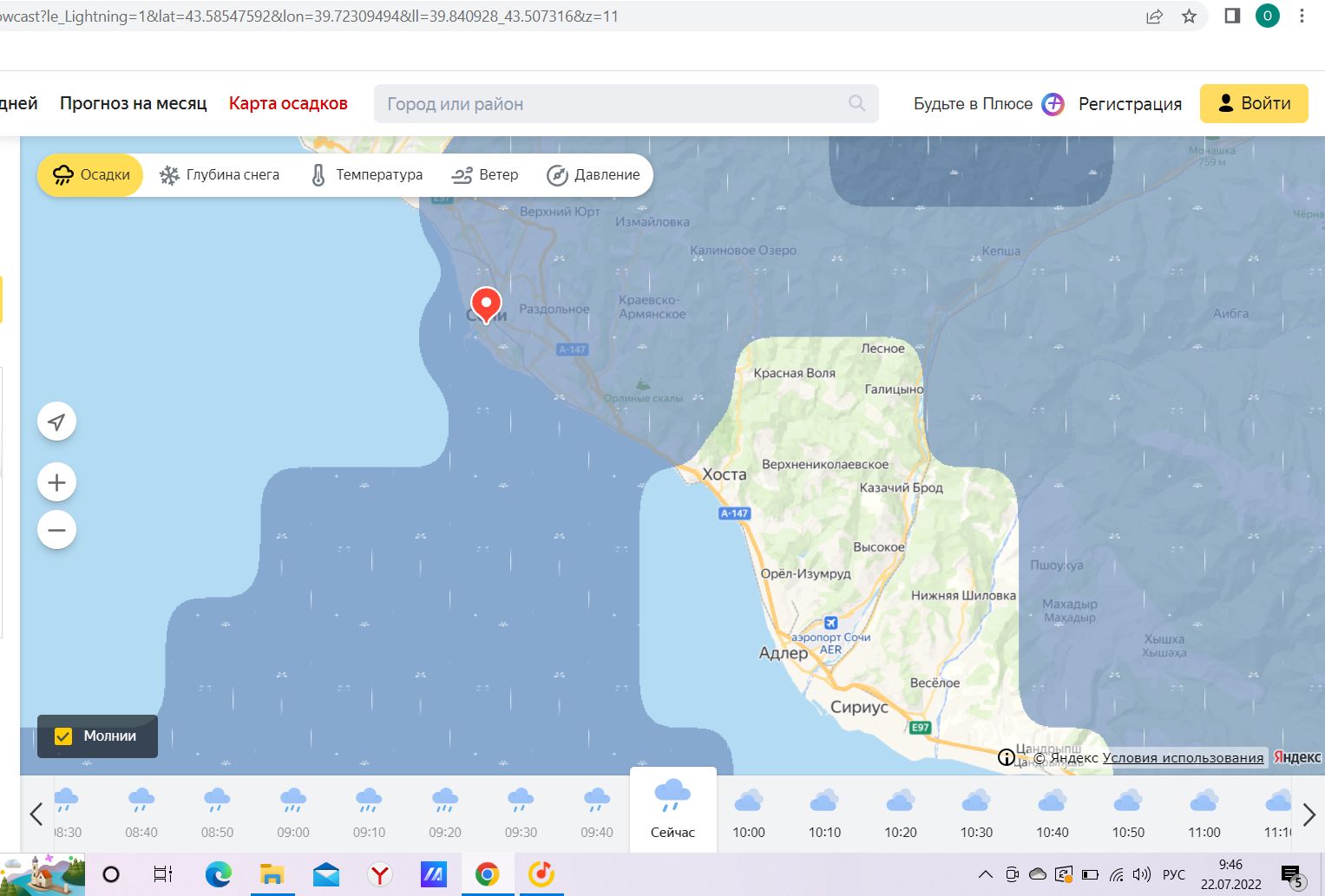Click the geolocation arrow button on map
This screenshot has height=896, width=1325.
click(57, 422)
